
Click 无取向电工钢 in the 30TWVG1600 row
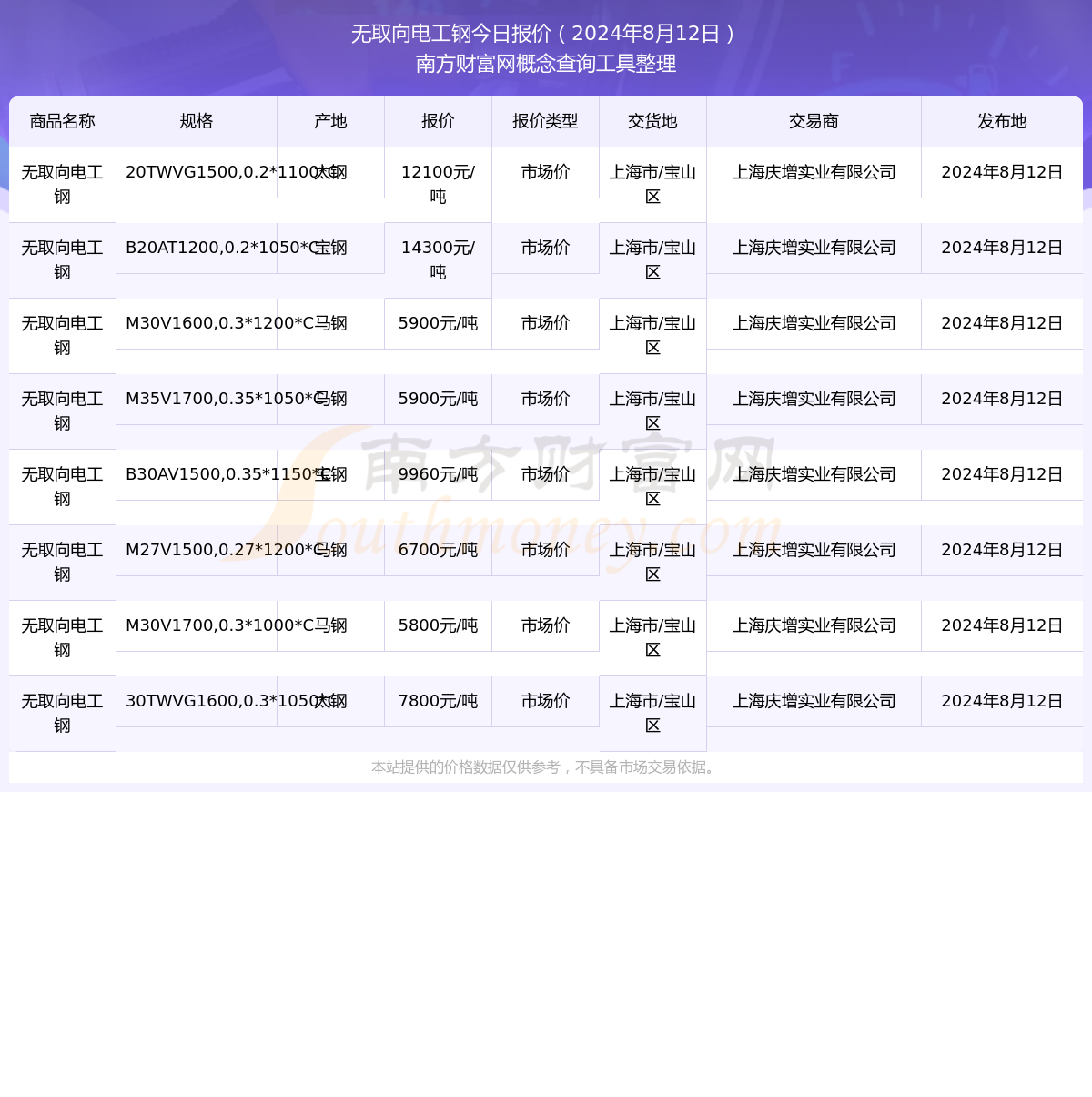63,714
